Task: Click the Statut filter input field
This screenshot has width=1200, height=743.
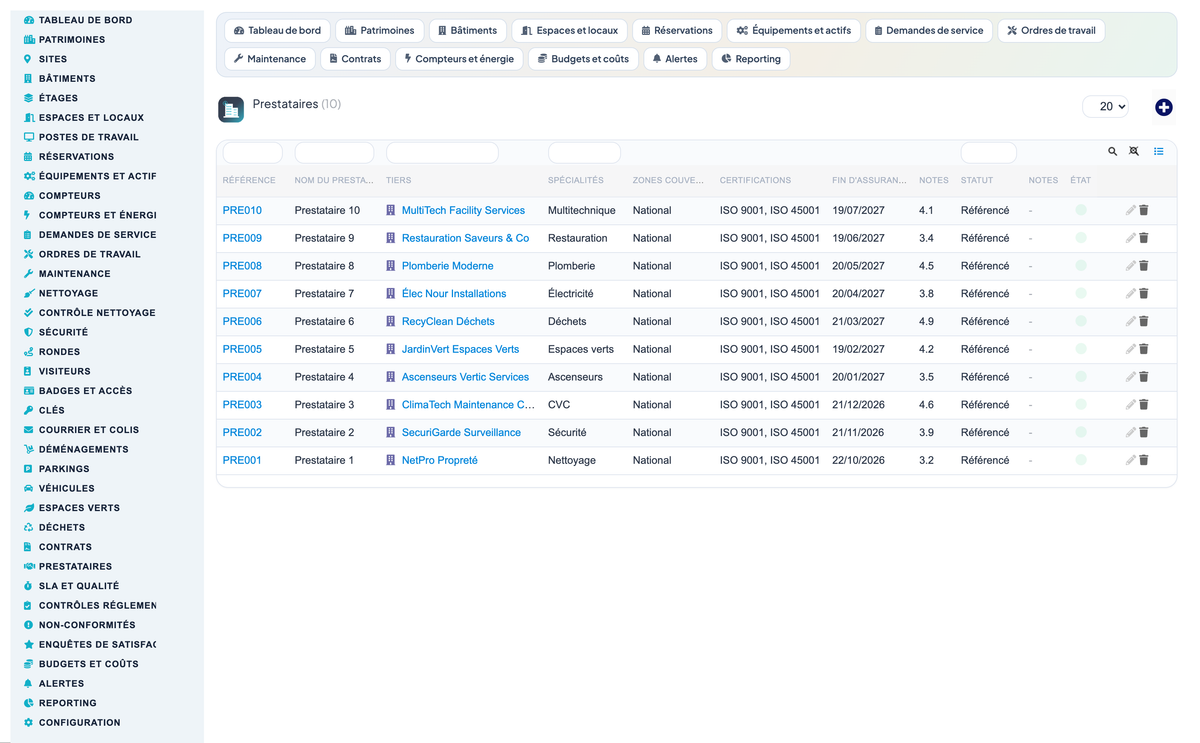Action: tap(988, 153)
